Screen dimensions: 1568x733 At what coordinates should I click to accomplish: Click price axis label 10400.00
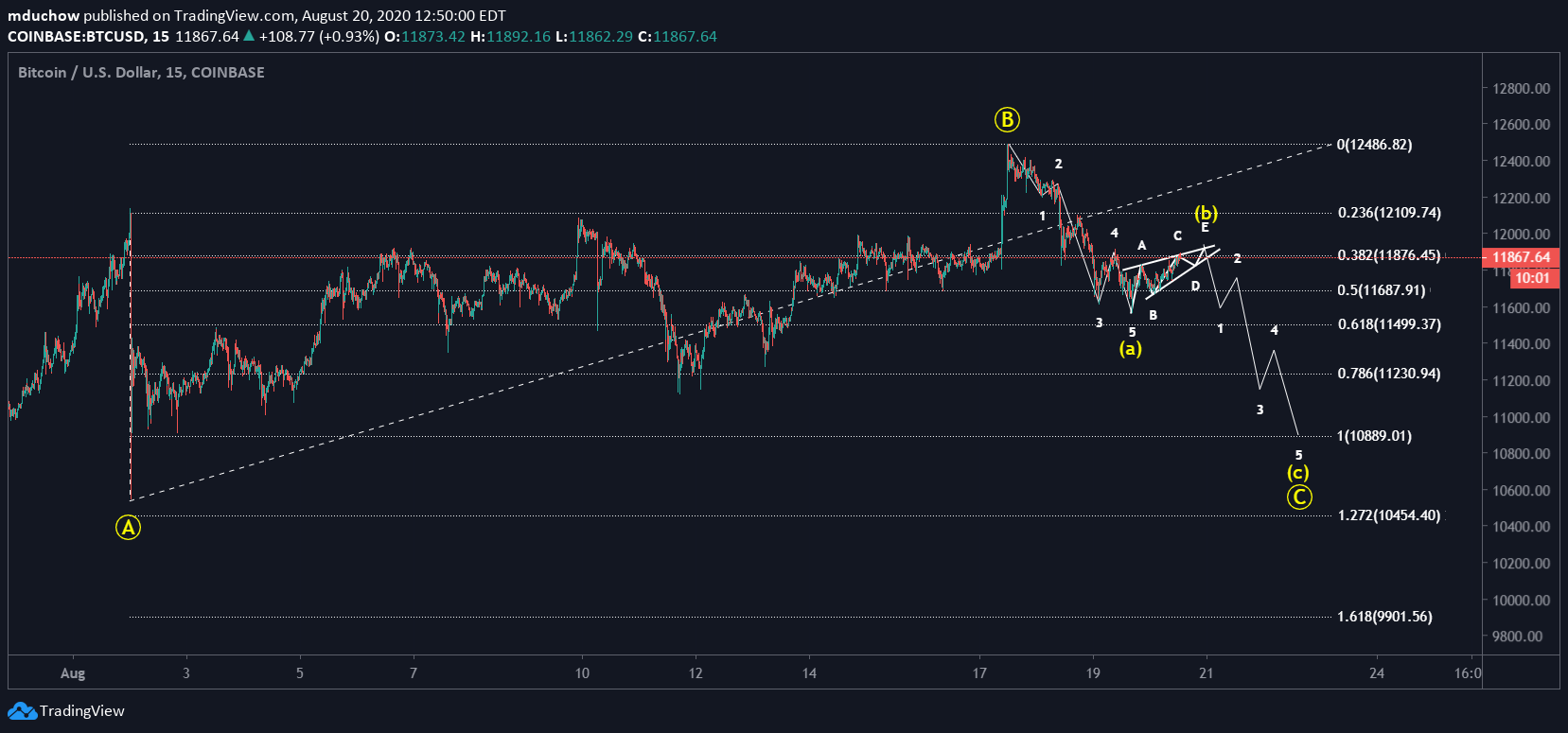click(x=1522, y=527)
